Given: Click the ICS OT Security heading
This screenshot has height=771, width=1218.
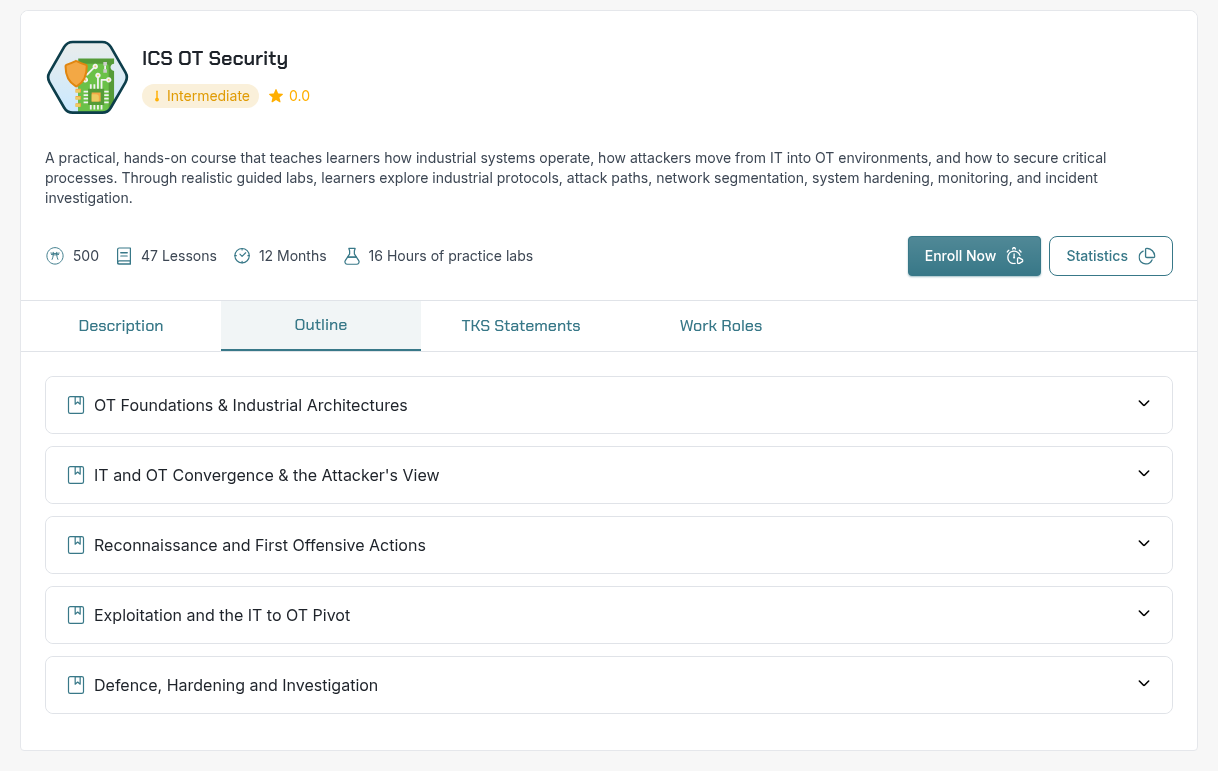Looking at the screenshot, I should coord(215,58).
